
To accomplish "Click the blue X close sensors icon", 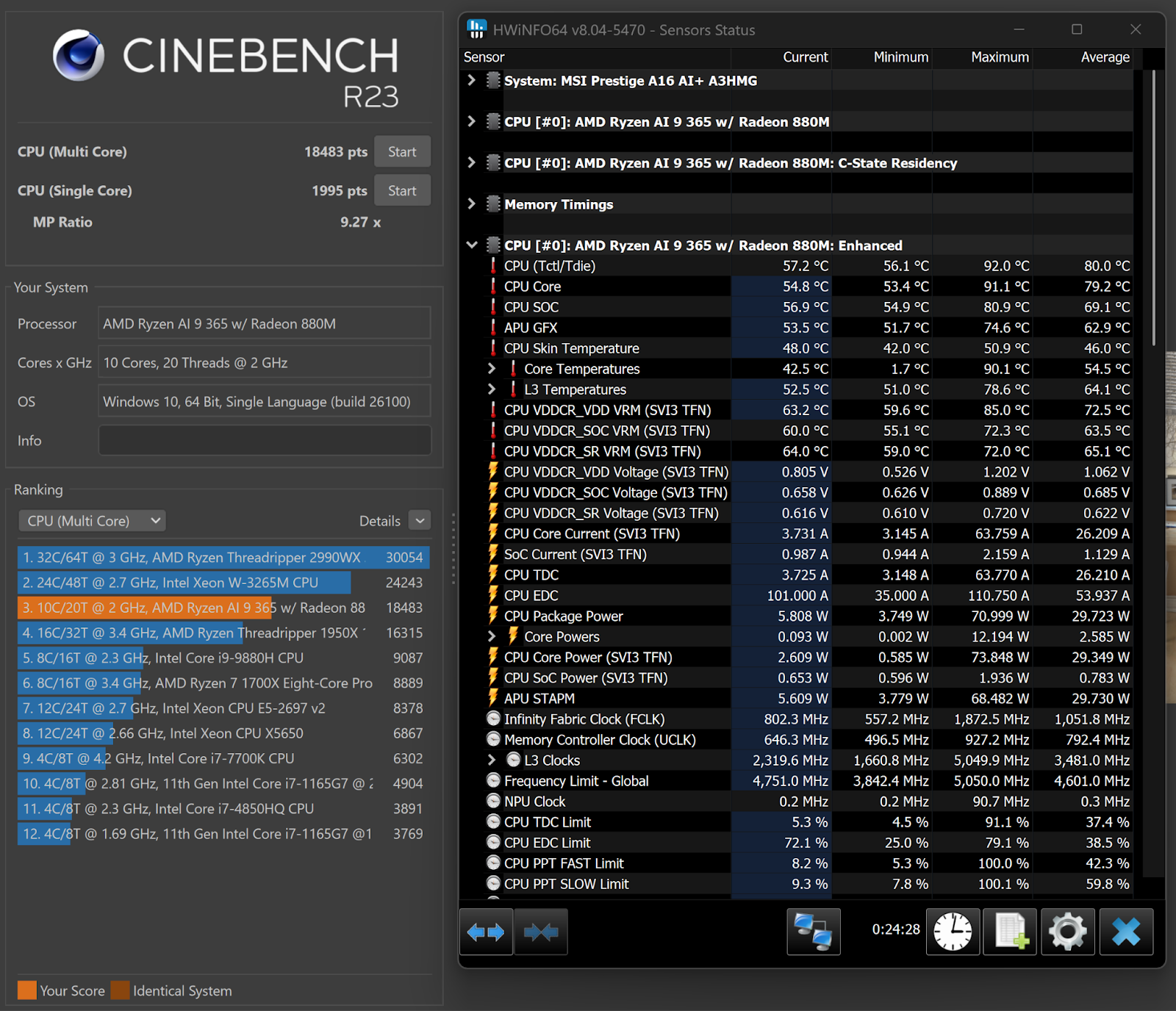I will pyautogui.click(x=1126, y=932).
